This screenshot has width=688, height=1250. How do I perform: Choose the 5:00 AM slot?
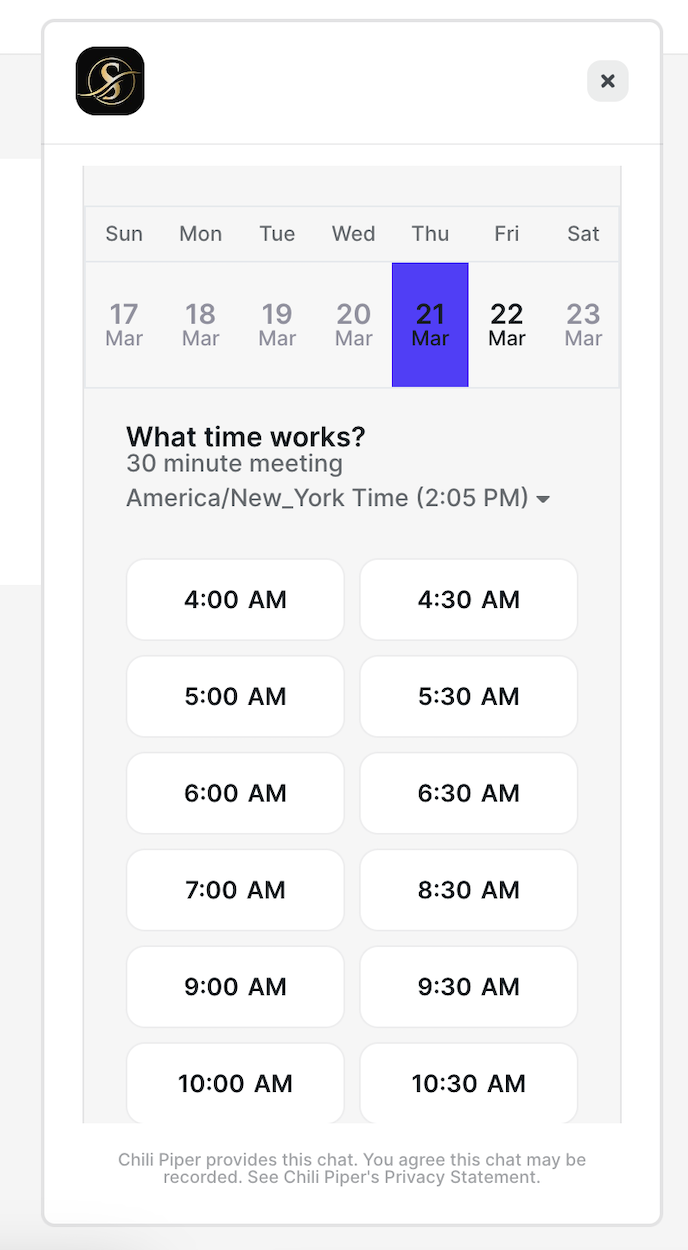pyautogui.click(x=235, y=697)
